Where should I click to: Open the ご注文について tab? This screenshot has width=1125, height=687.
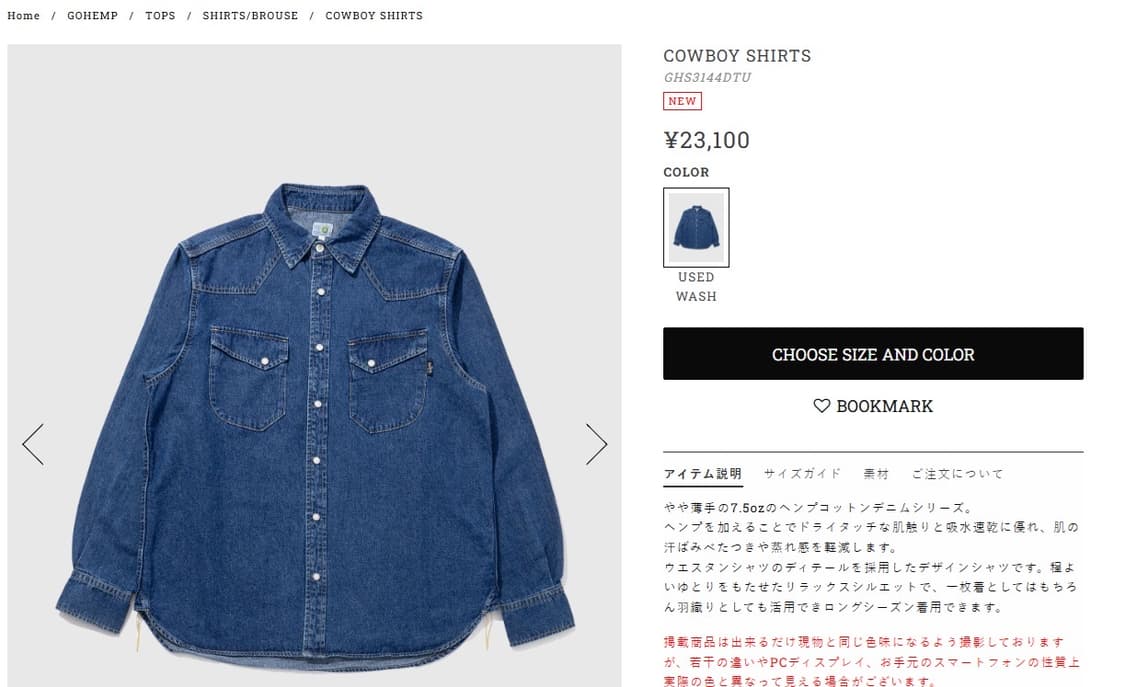958,473
